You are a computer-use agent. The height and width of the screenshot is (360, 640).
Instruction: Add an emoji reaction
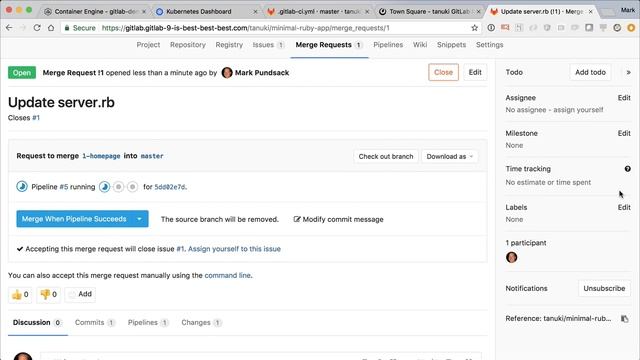80,294
